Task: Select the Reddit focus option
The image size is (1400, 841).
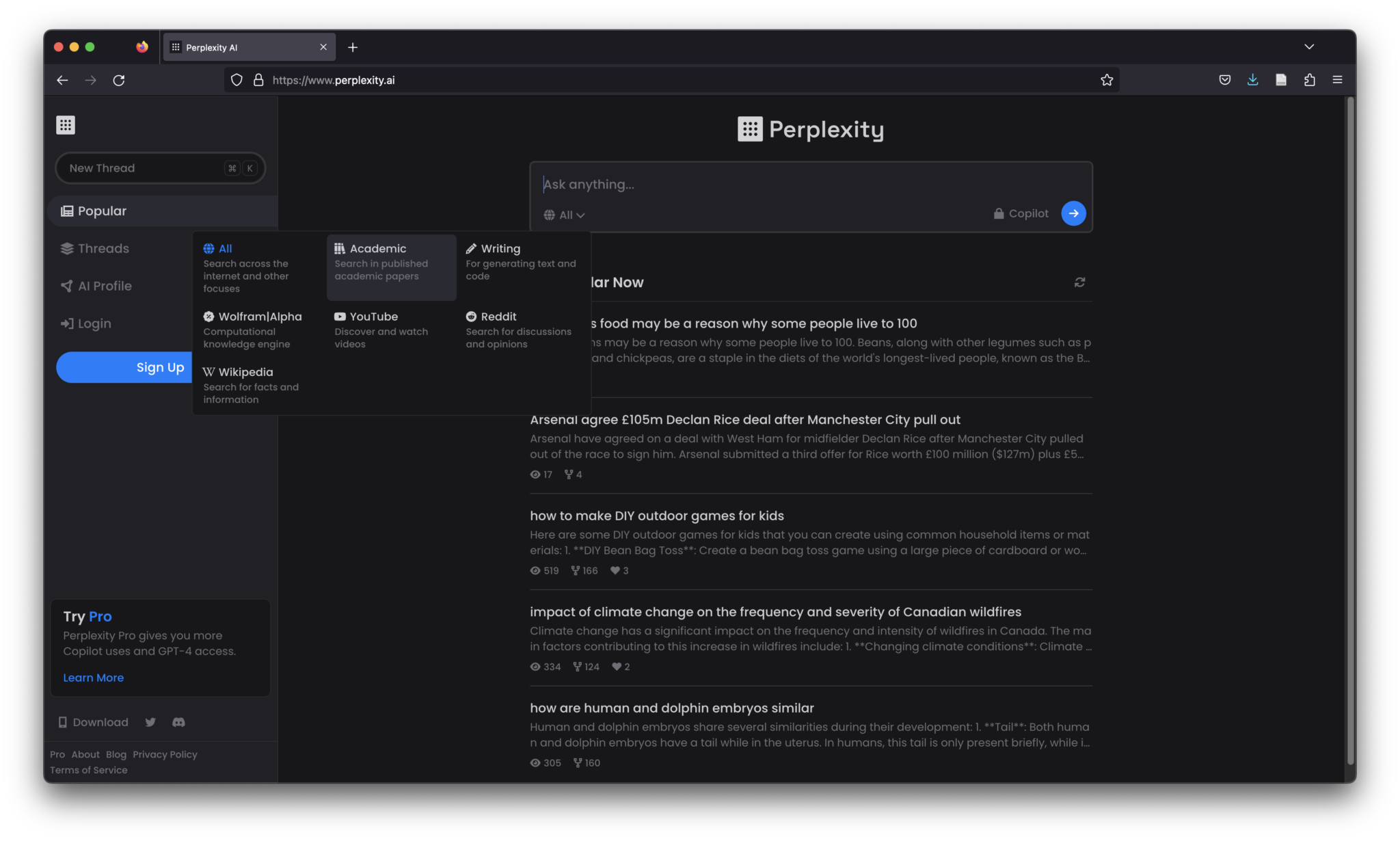Action: tap(523, 330)
